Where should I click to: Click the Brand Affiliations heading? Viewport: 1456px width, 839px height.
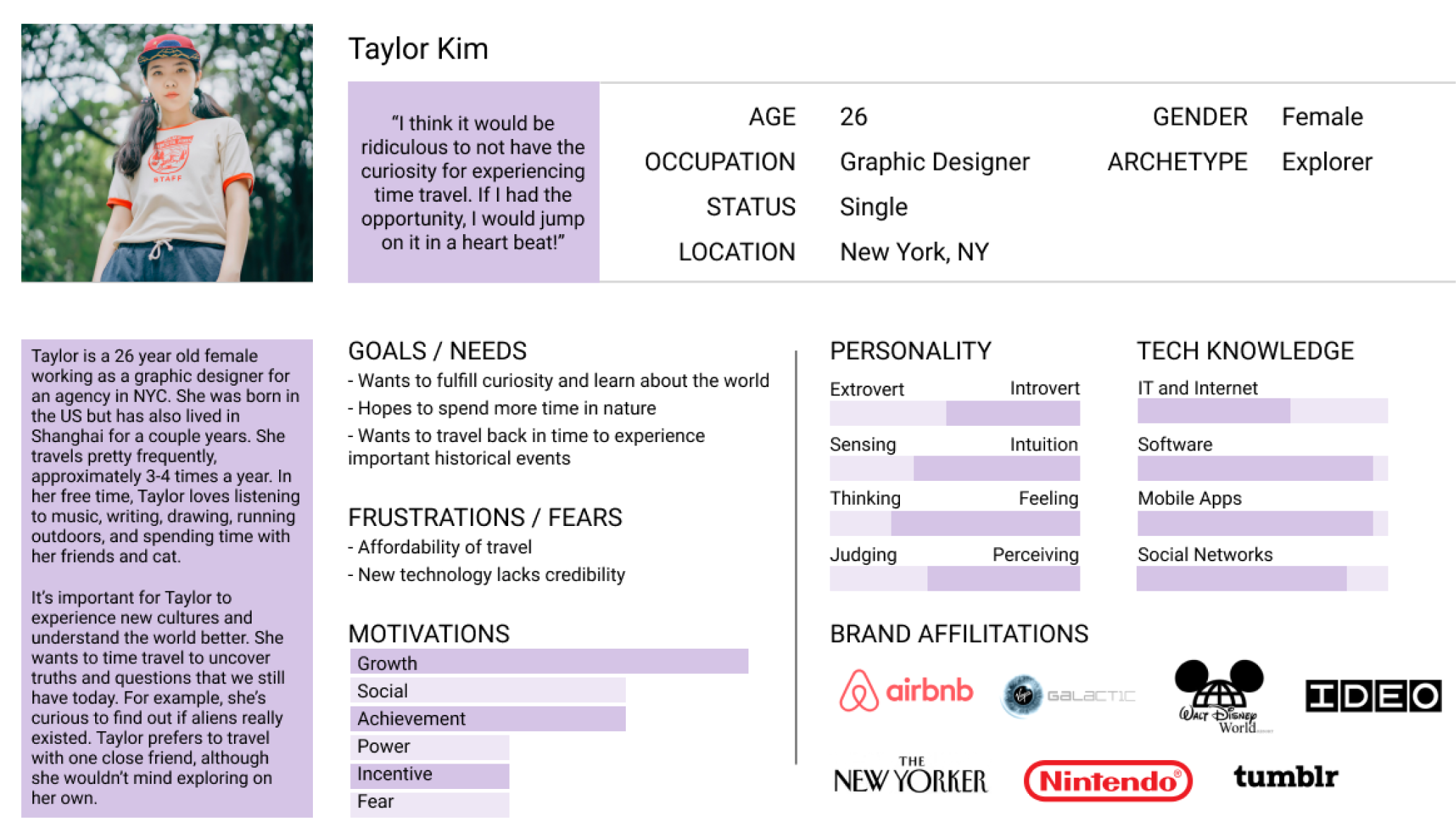(x=958, y=634)
